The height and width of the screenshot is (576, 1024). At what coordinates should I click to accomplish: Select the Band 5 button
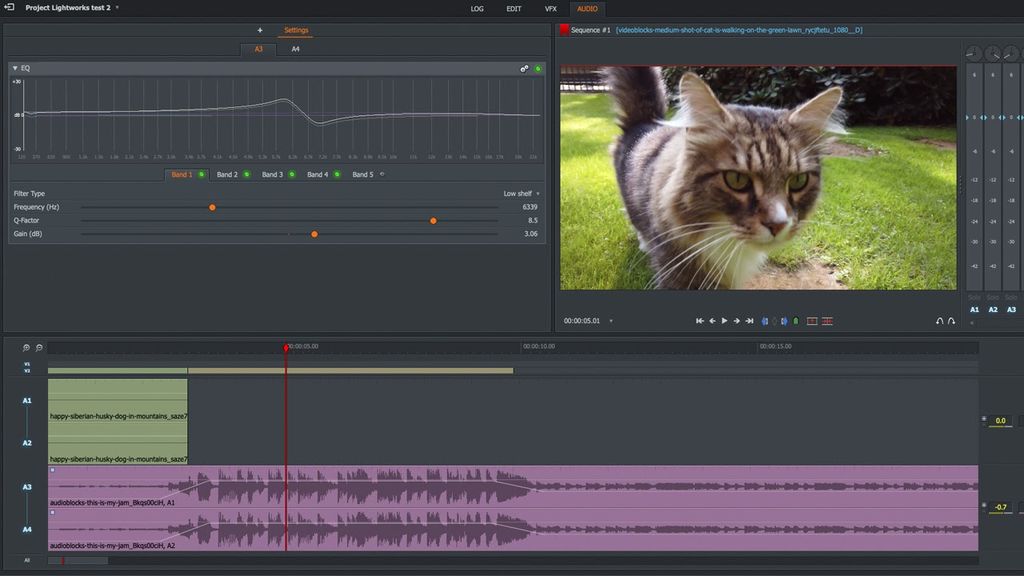click(361, 173)
